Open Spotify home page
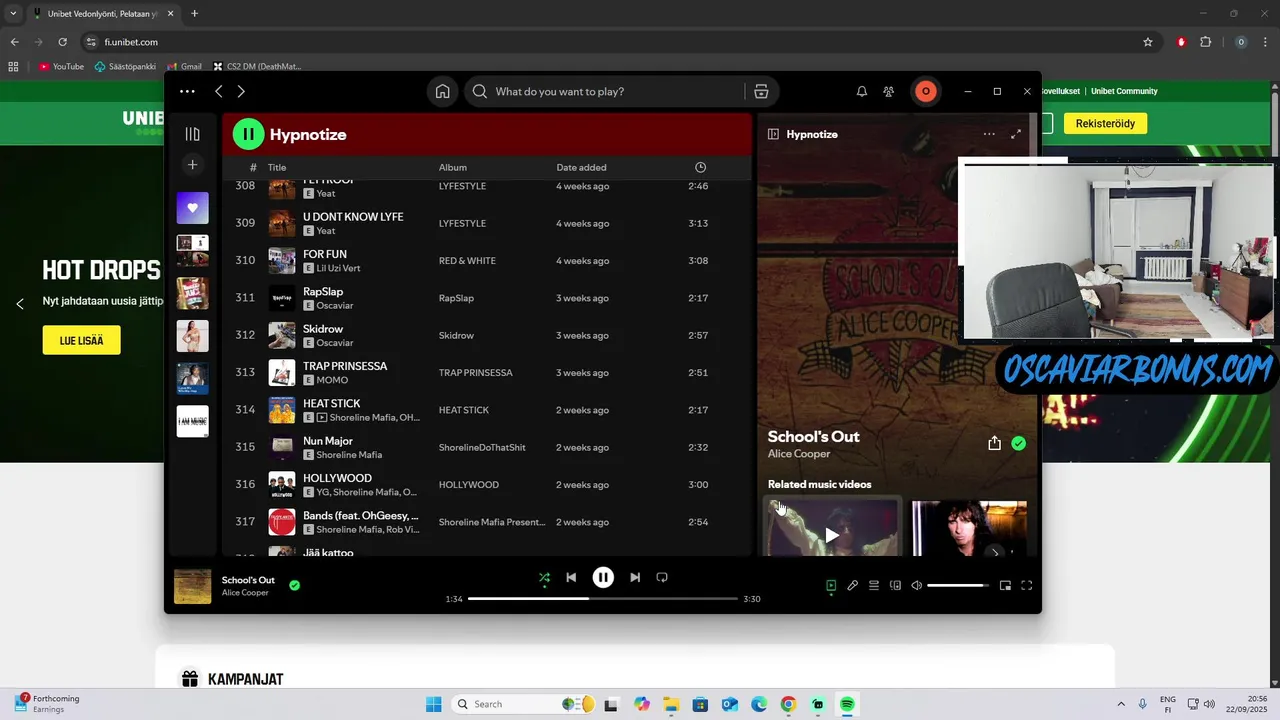The height and width of the screenshot is (720, 1280). 442,91
